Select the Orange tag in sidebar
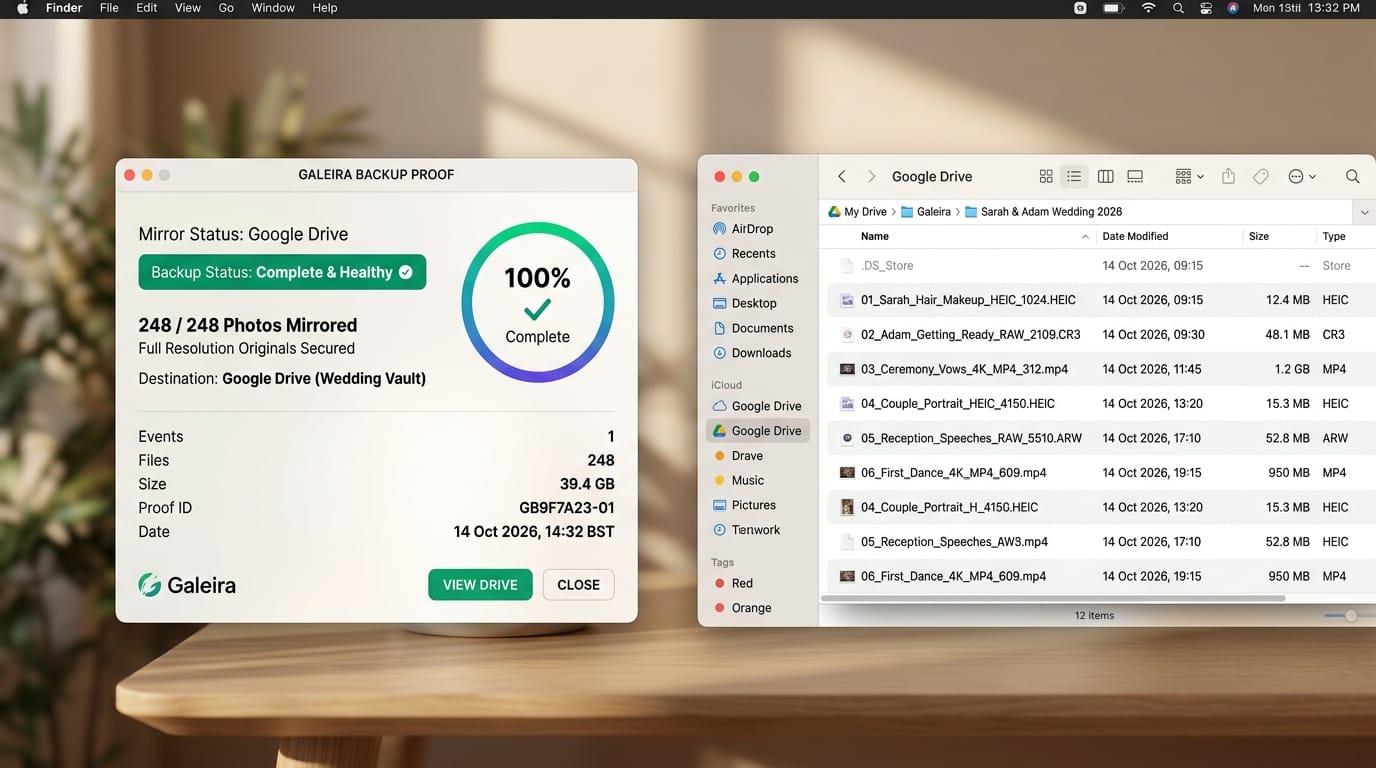 point(743,608)
